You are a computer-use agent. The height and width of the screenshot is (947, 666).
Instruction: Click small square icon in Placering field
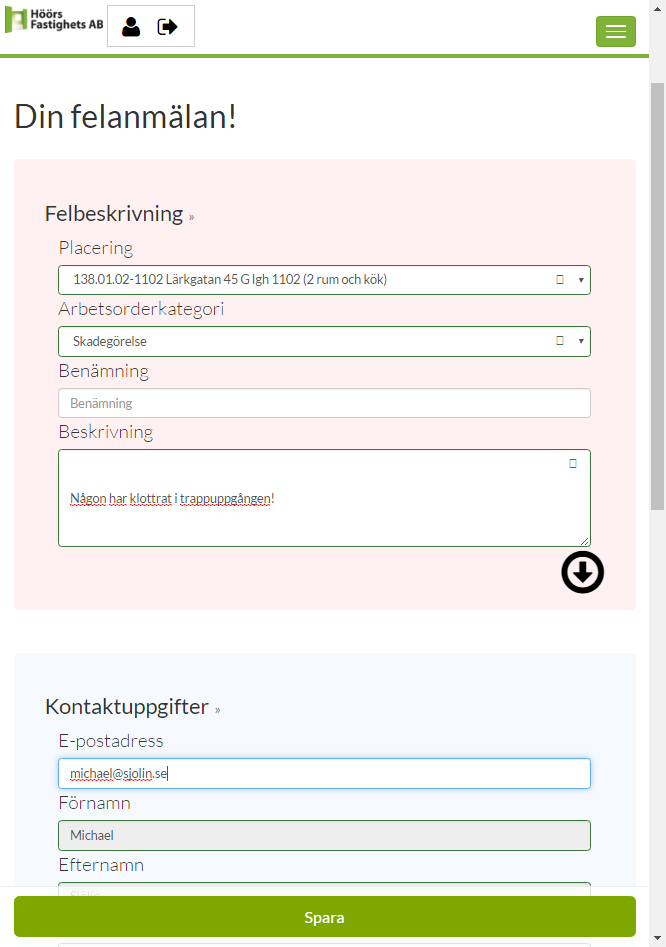click(560, 280)
